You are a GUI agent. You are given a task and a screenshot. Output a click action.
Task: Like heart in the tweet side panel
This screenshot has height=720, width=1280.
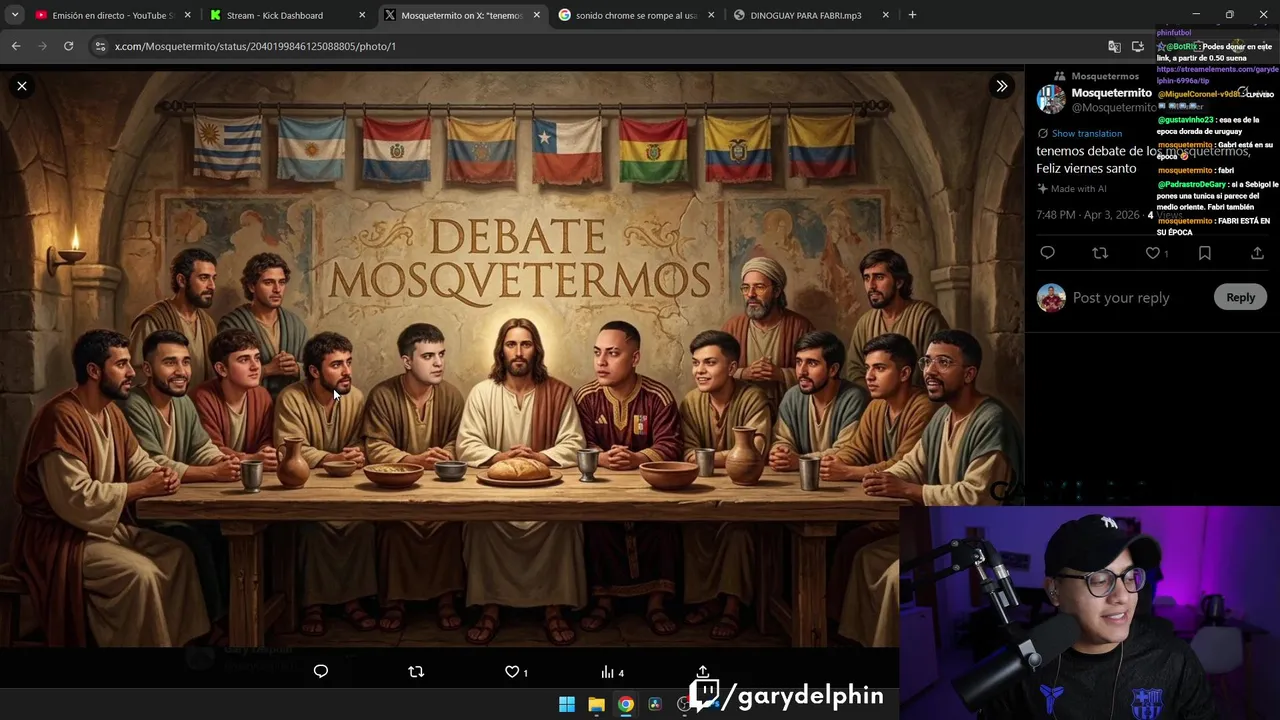click(1152, 253)
